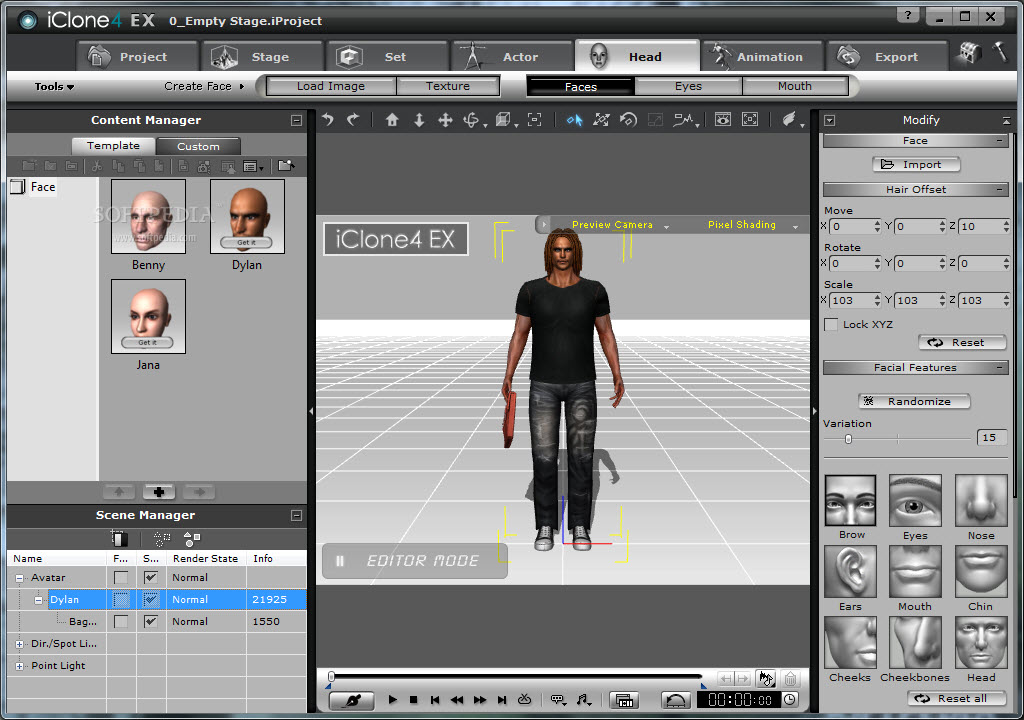Switch to the Mouth mode button
Image resolution: width=1024 pixels, height=720 pixels.
795,86
